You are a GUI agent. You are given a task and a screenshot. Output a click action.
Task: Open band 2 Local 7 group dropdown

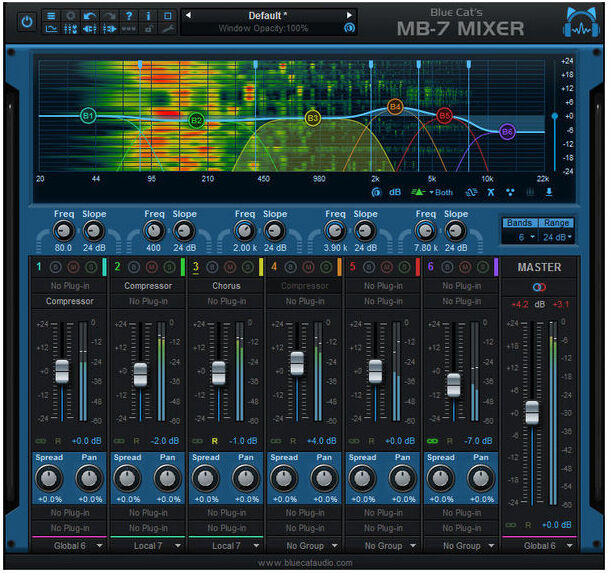pos(148,546)
